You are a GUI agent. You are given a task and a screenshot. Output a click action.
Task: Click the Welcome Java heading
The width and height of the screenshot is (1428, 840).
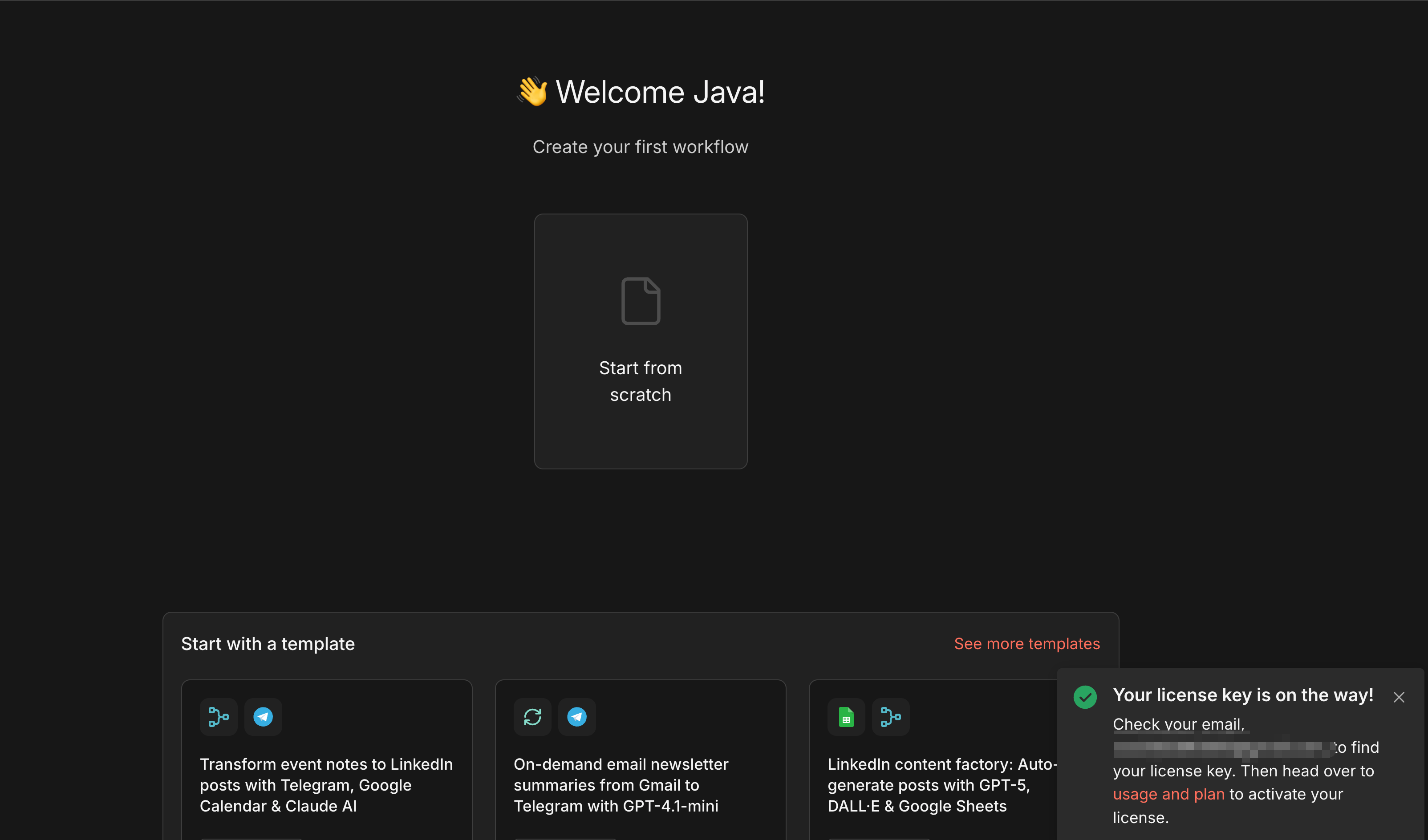pyautogui.click(x=660, y=92)
